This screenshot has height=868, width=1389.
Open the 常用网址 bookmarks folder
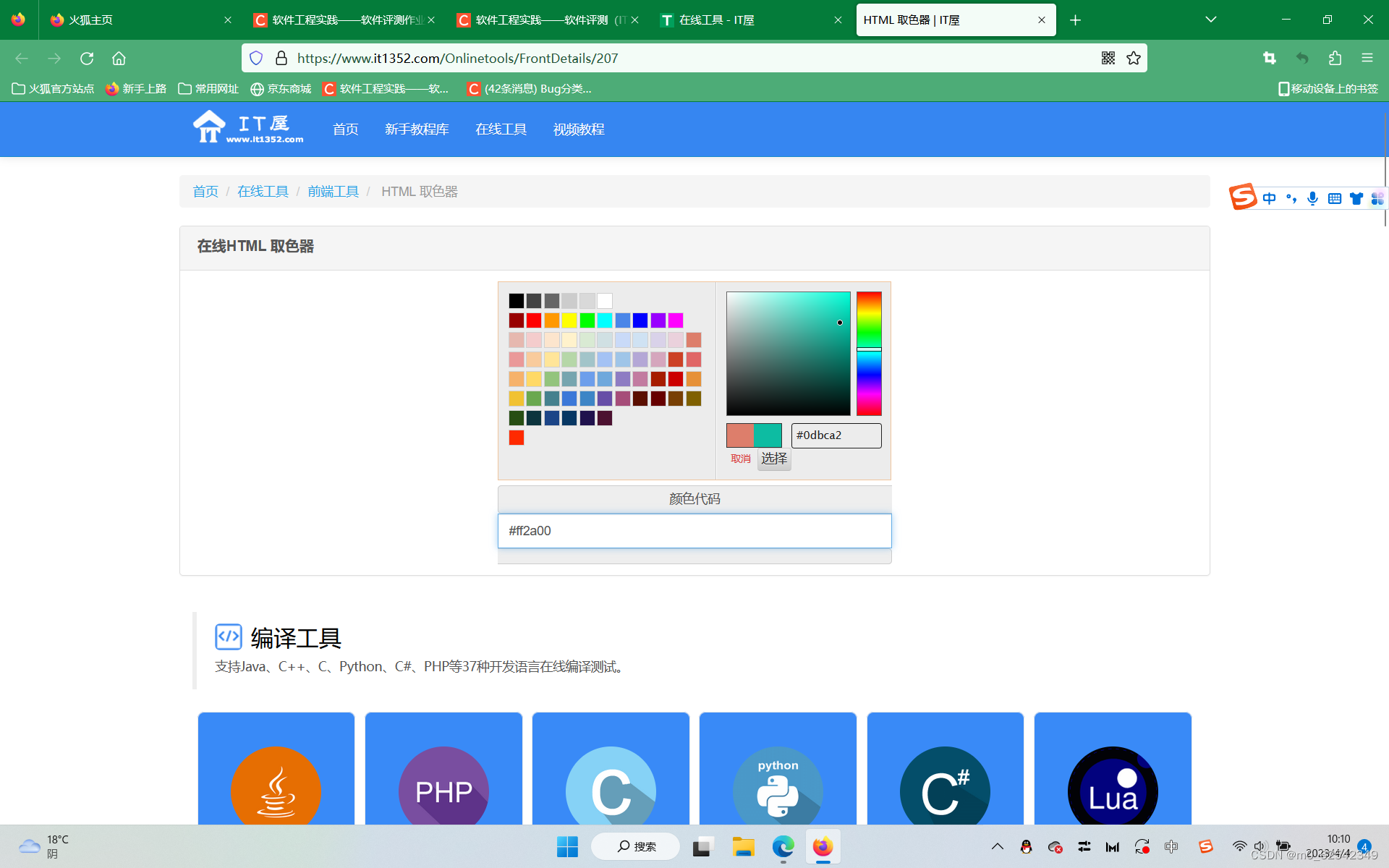pyautogui.click(x=208, y=88)
